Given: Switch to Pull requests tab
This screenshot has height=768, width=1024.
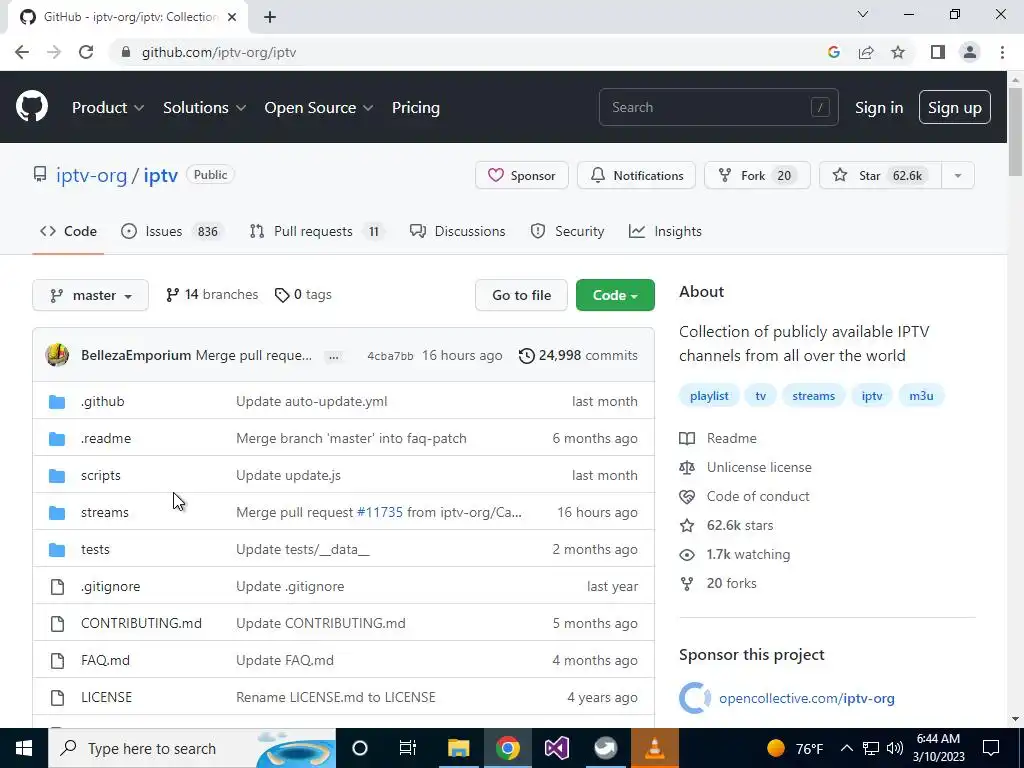Looking at the screenshot, I should coord(317,231).
